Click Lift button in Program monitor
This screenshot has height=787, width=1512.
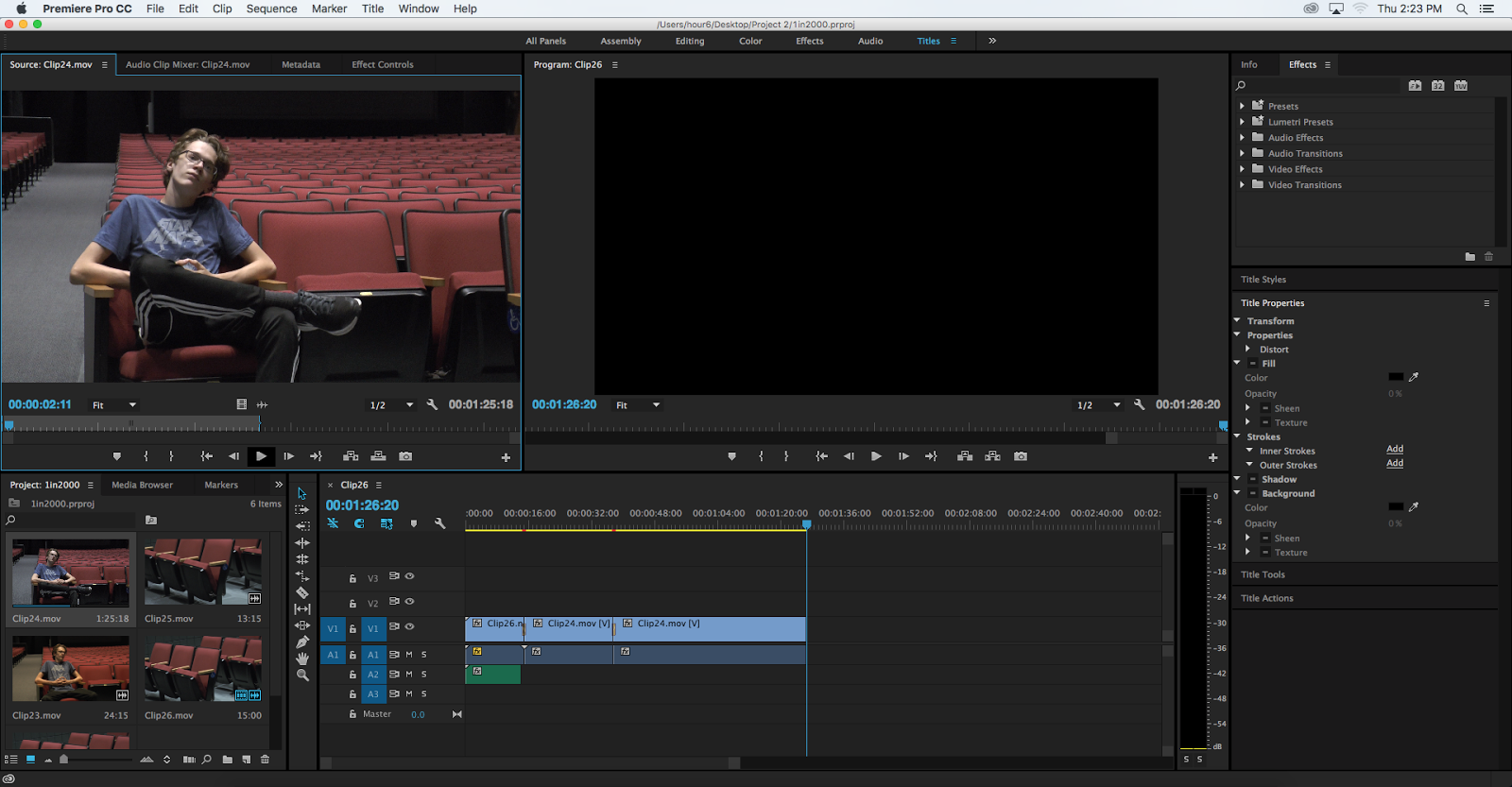[x=965, y=456]
